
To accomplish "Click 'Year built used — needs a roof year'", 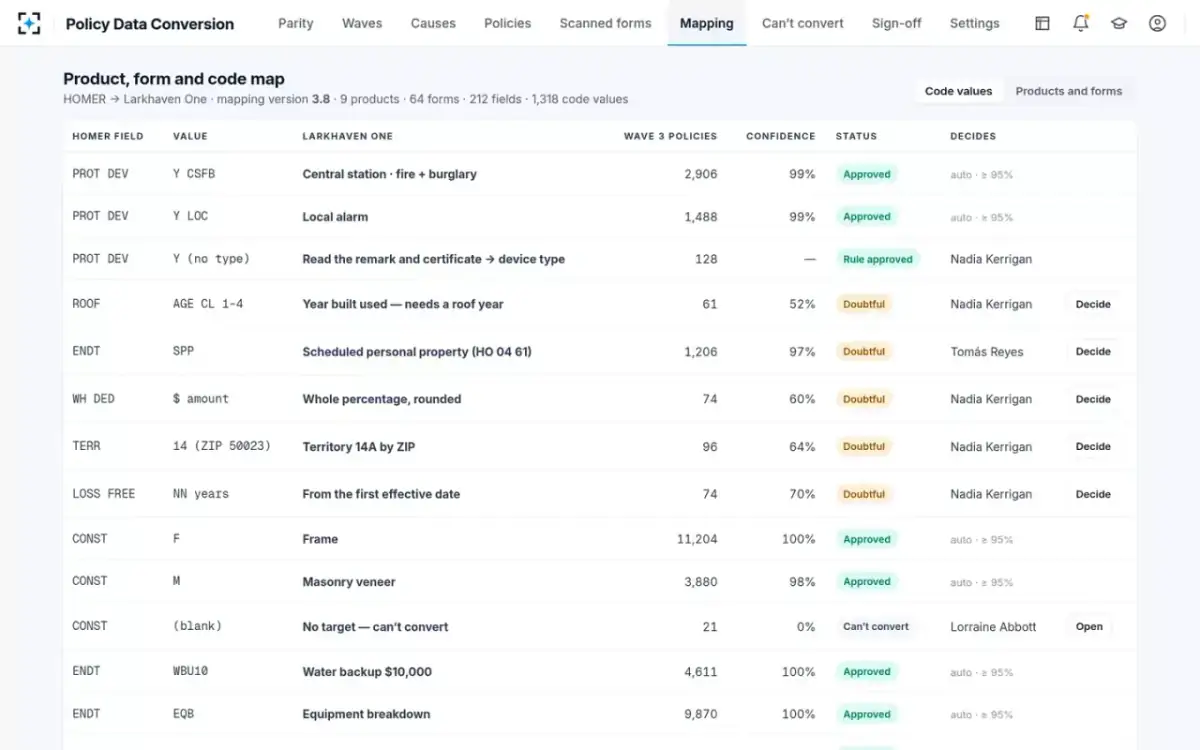I will pos(403,304).
